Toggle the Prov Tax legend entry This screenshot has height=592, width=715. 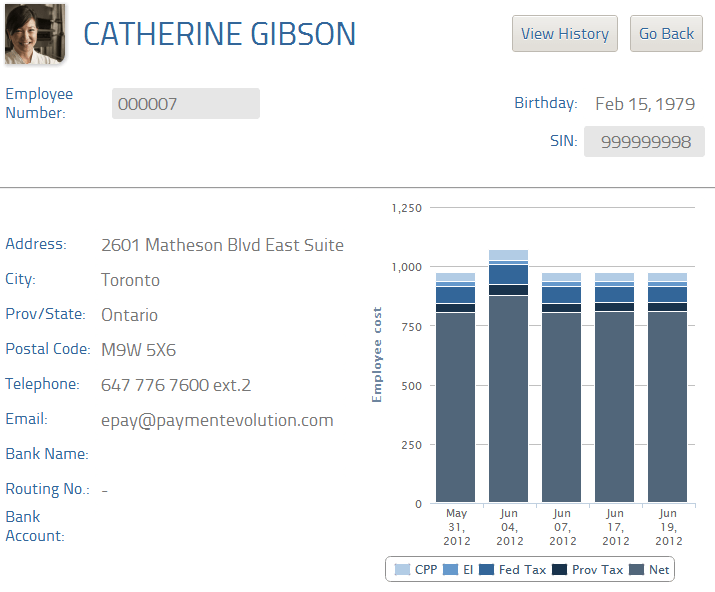[x=587, y=570]
